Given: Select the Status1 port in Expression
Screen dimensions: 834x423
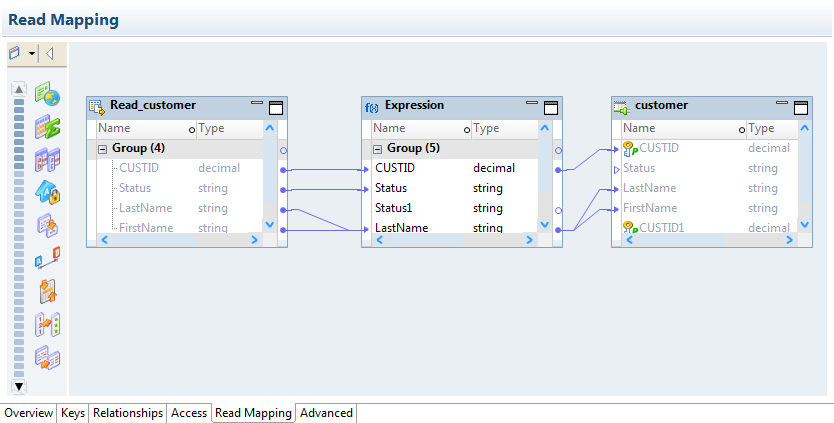Looking at the screenshot, I should [396, 208].
